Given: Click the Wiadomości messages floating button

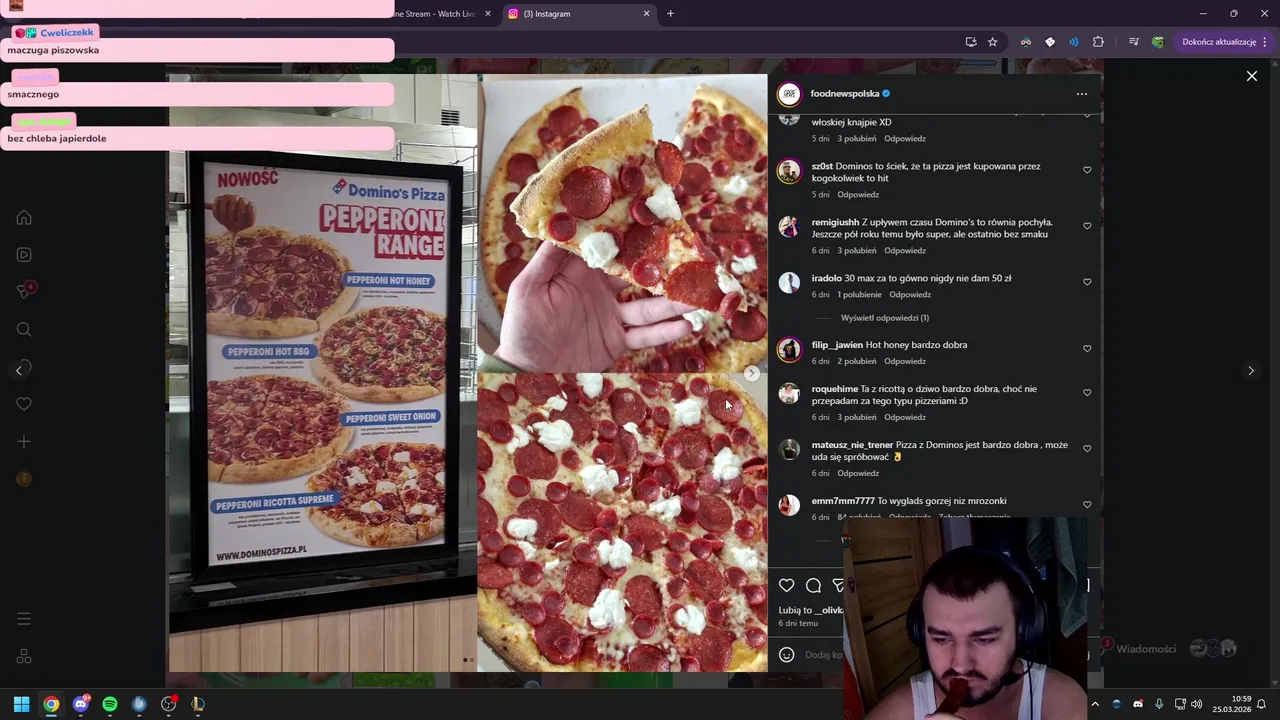Looking at the screenshot, I should [x=1169, y=649].
